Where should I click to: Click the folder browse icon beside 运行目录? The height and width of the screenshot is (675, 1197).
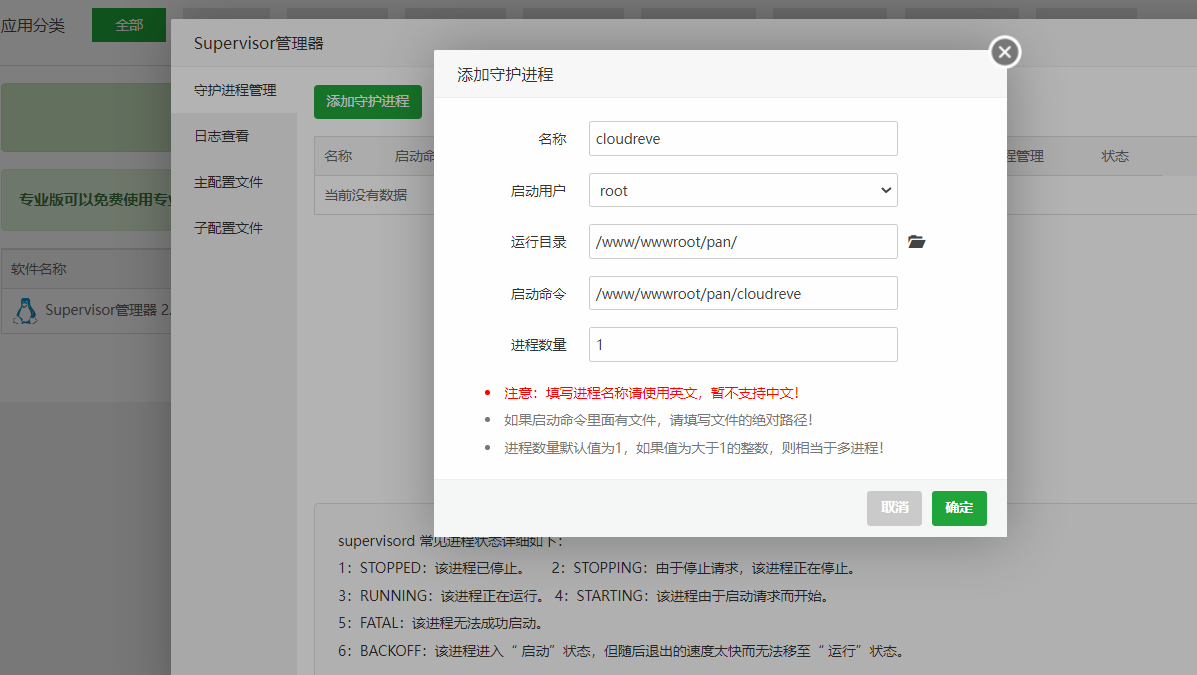coord(916,242)
